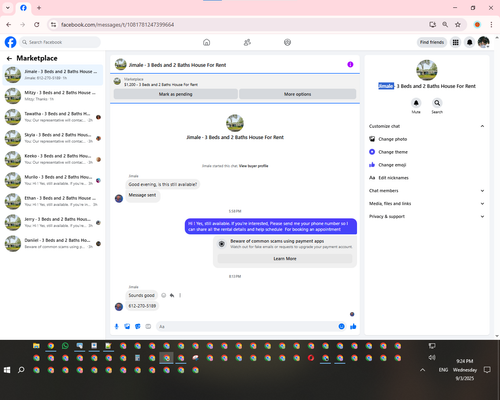This screenshot has height=400, width=500.
Task: Open the emoji picker in message box
Action: (341, 326)
